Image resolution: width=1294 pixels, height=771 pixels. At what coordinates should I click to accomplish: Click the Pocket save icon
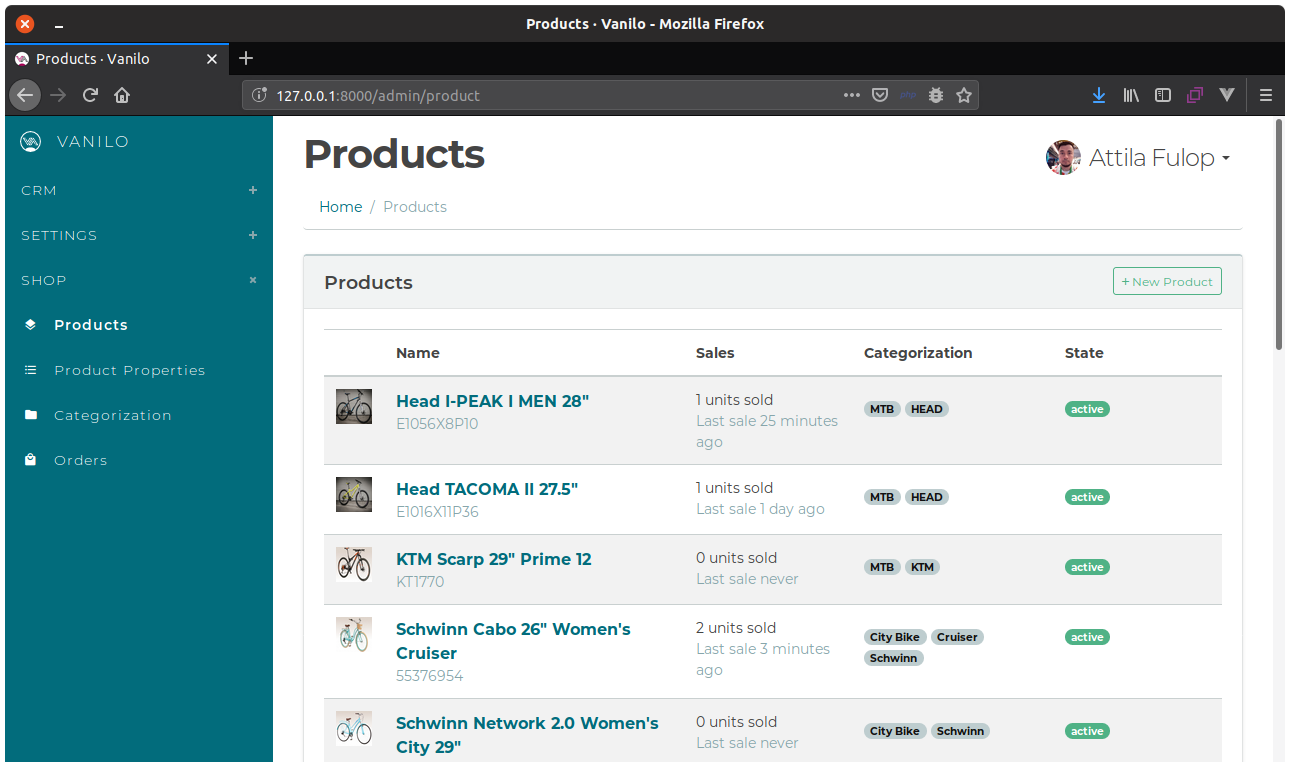click(x=880, y=95)
